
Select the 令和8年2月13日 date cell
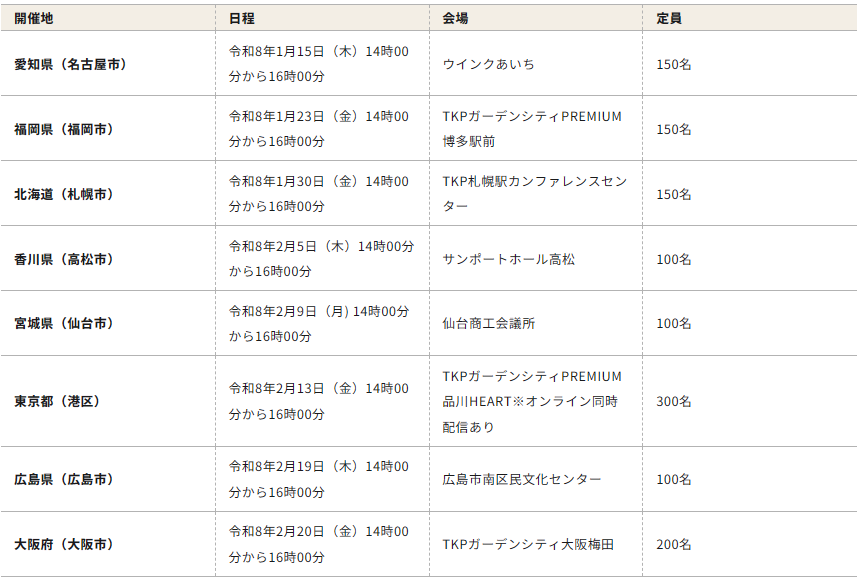[x=319, y=401]
